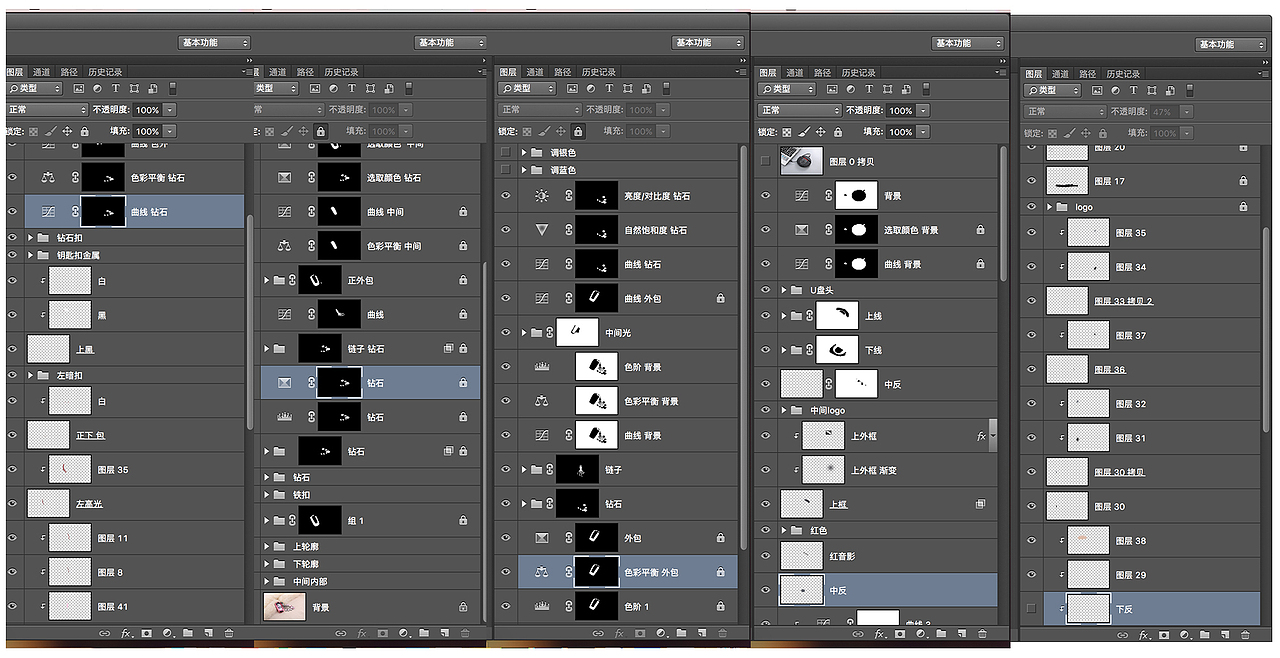
Task: Click mask thumbnail of 曲线 外包 layer
Action: tap(596, 298)
